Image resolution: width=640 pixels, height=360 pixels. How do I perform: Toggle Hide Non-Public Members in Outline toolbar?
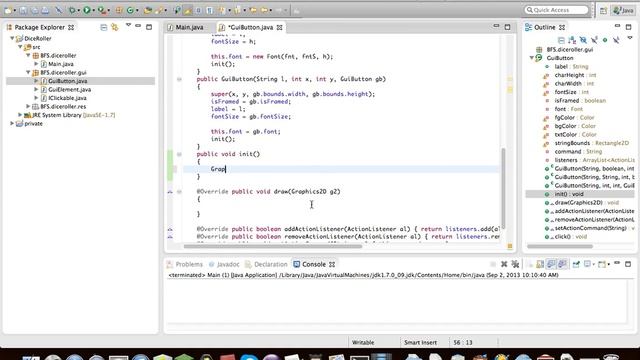(x=605, y=40)
